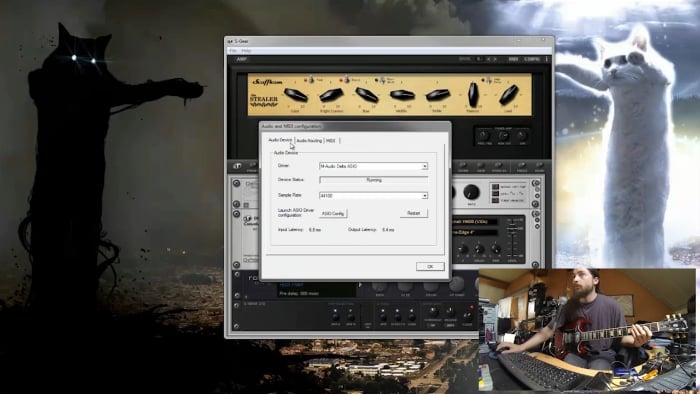Image resolution: width=700 pixels, height=394 pixels.
Task: Flip the toggle switch above the Gain knob
Action: 311,80
